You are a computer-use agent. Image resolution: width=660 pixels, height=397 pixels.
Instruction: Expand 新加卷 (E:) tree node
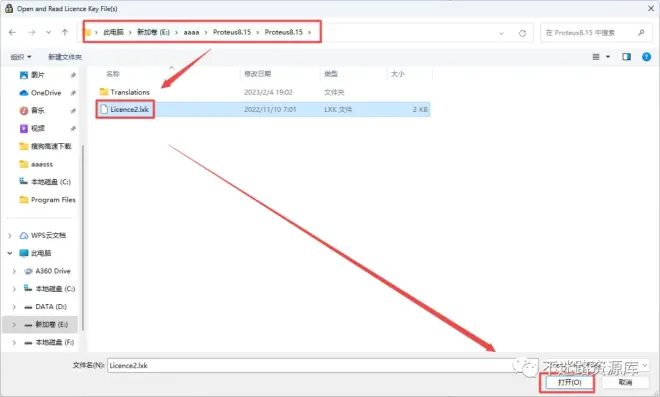[14, 325]
